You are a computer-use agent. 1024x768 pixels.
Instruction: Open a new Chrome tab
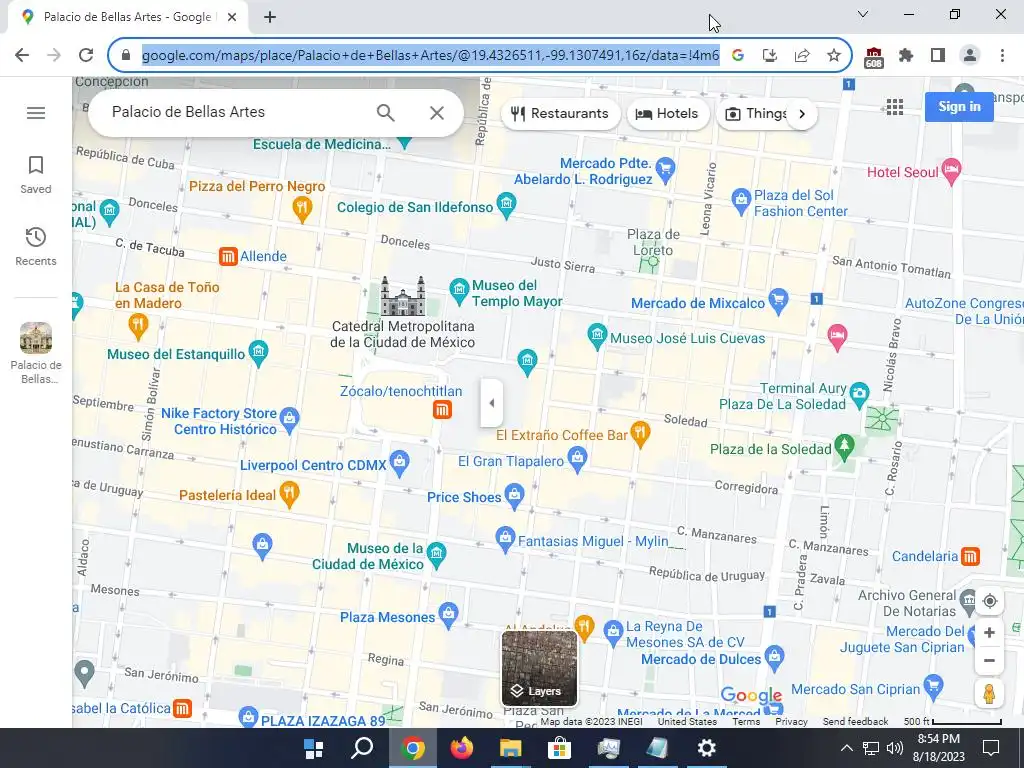(270, 17)
